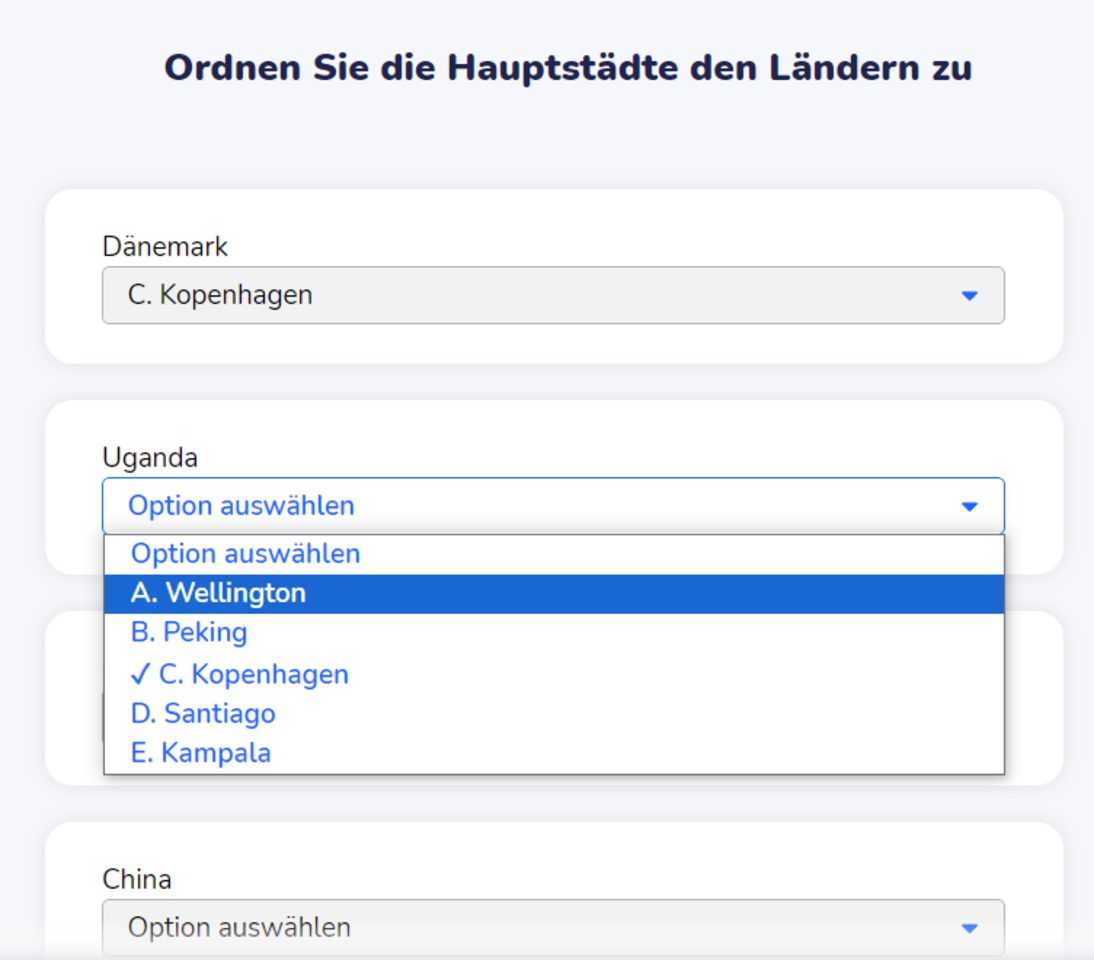This screenshot has width=1094, height=960.
Task: Select E. Kampala for Uganda
Action: click(201, 753)
